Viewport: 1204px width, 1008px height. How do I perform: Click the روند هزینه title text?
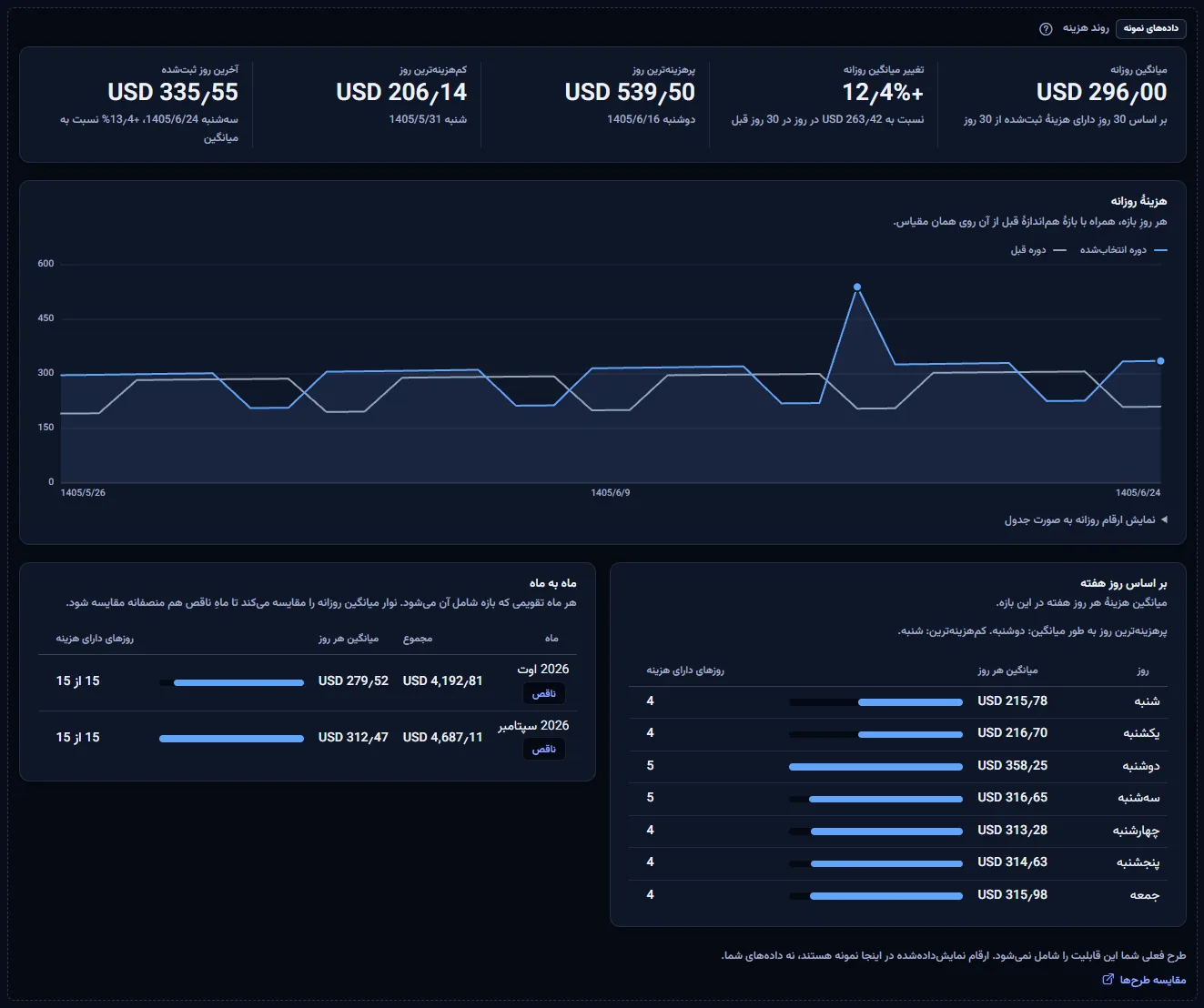(1086, 28)
